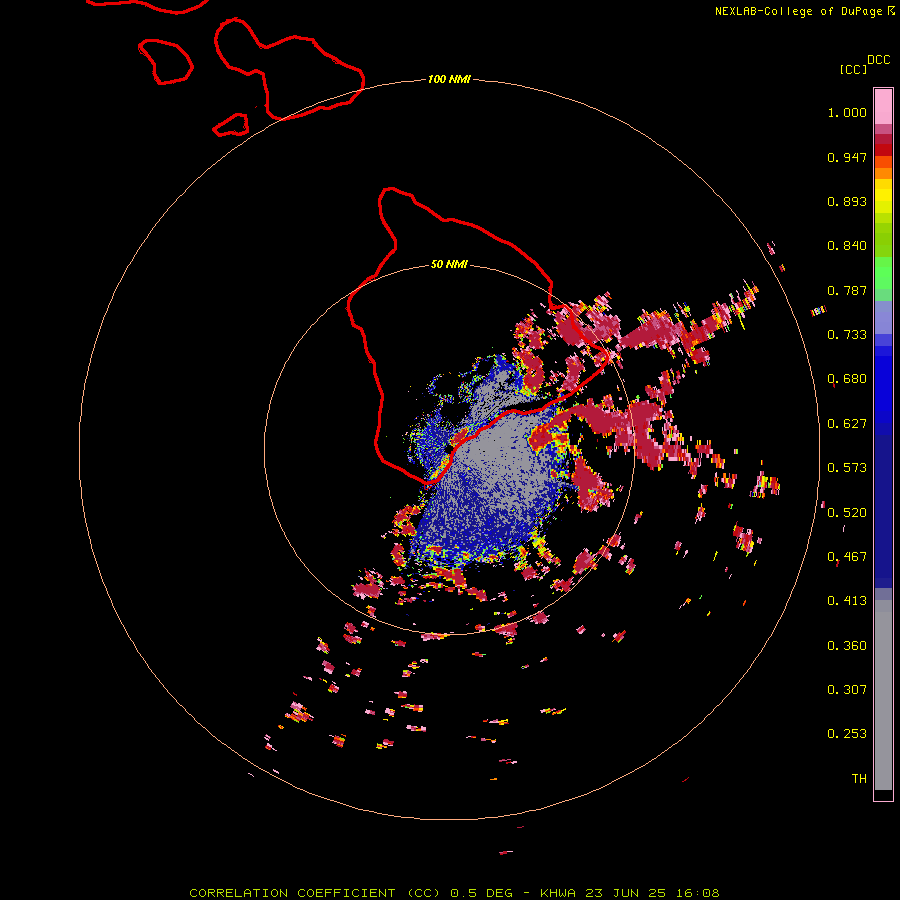900x900 pixels.
Task: Click the 0.520 scale value
Action: tap(847, 513)
